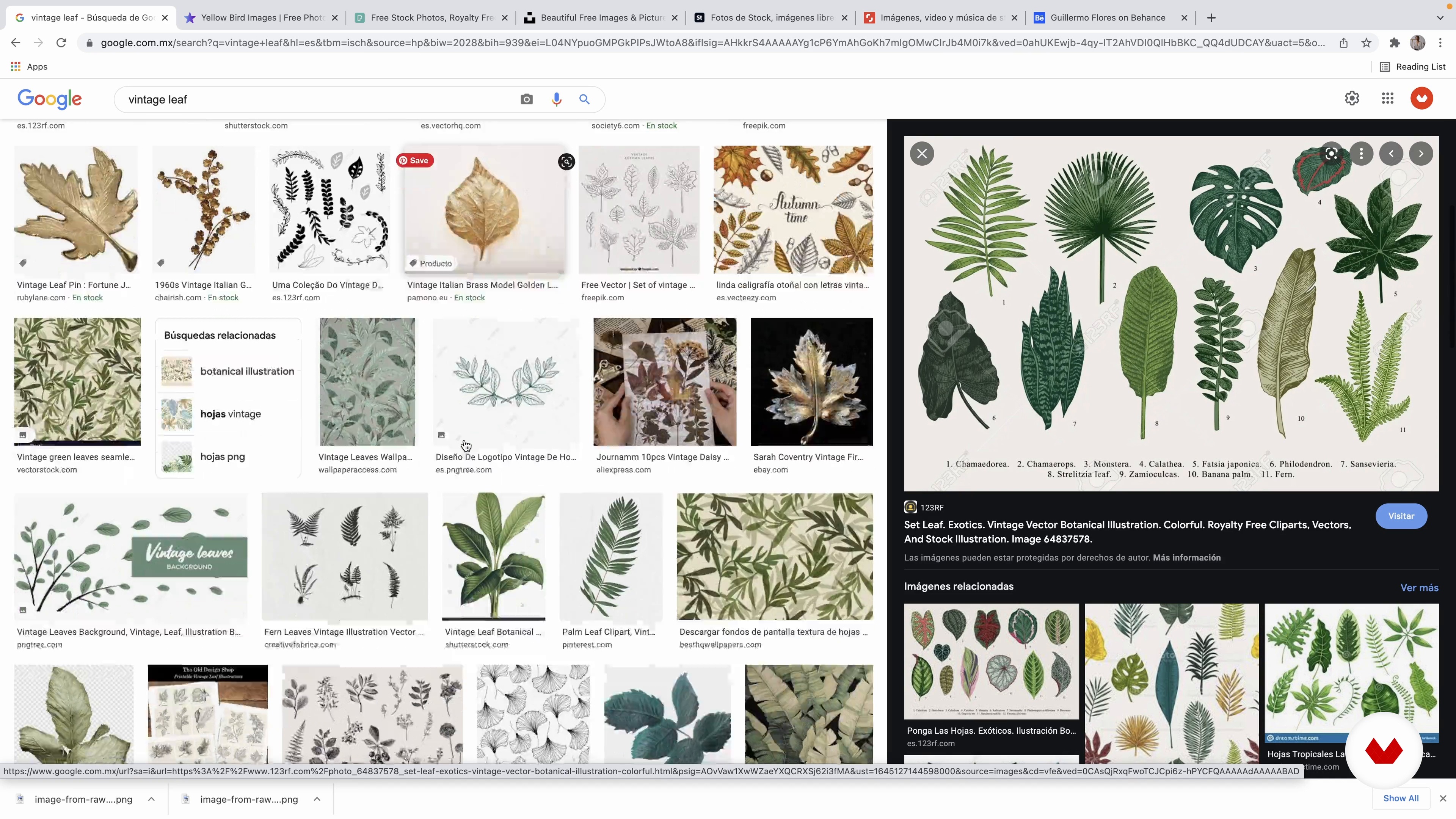Click the browser address bar
The height and width of the screenshot is (819, 1456).
(712, 43)
